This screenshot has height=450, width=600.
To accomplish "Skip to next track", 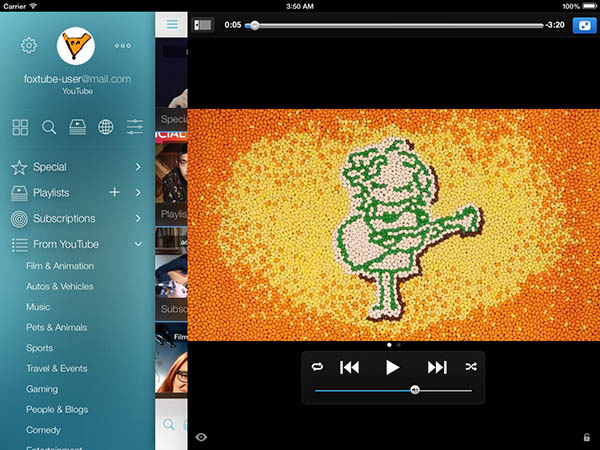I will coord(437,367).
